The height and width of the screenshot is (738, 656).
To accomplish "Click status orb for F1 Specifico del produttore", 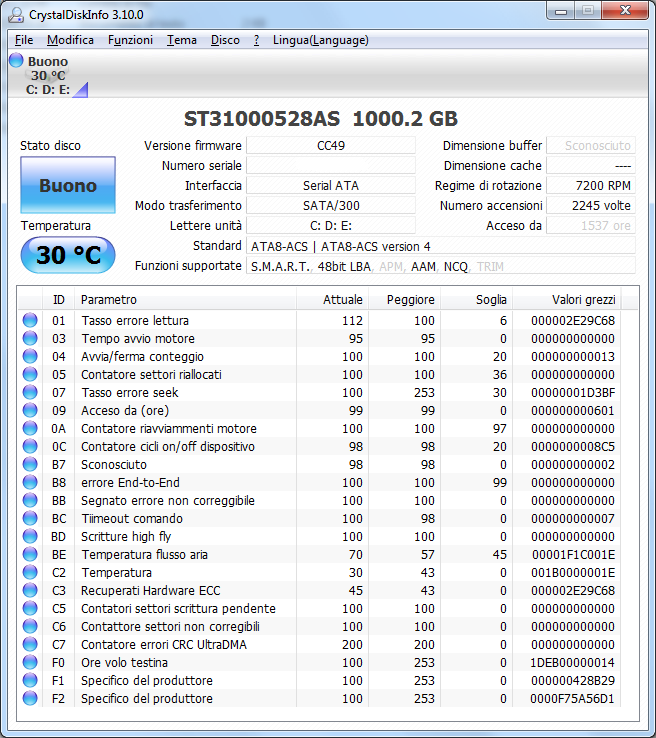I will pyautogui.click(x=30, y=680).
